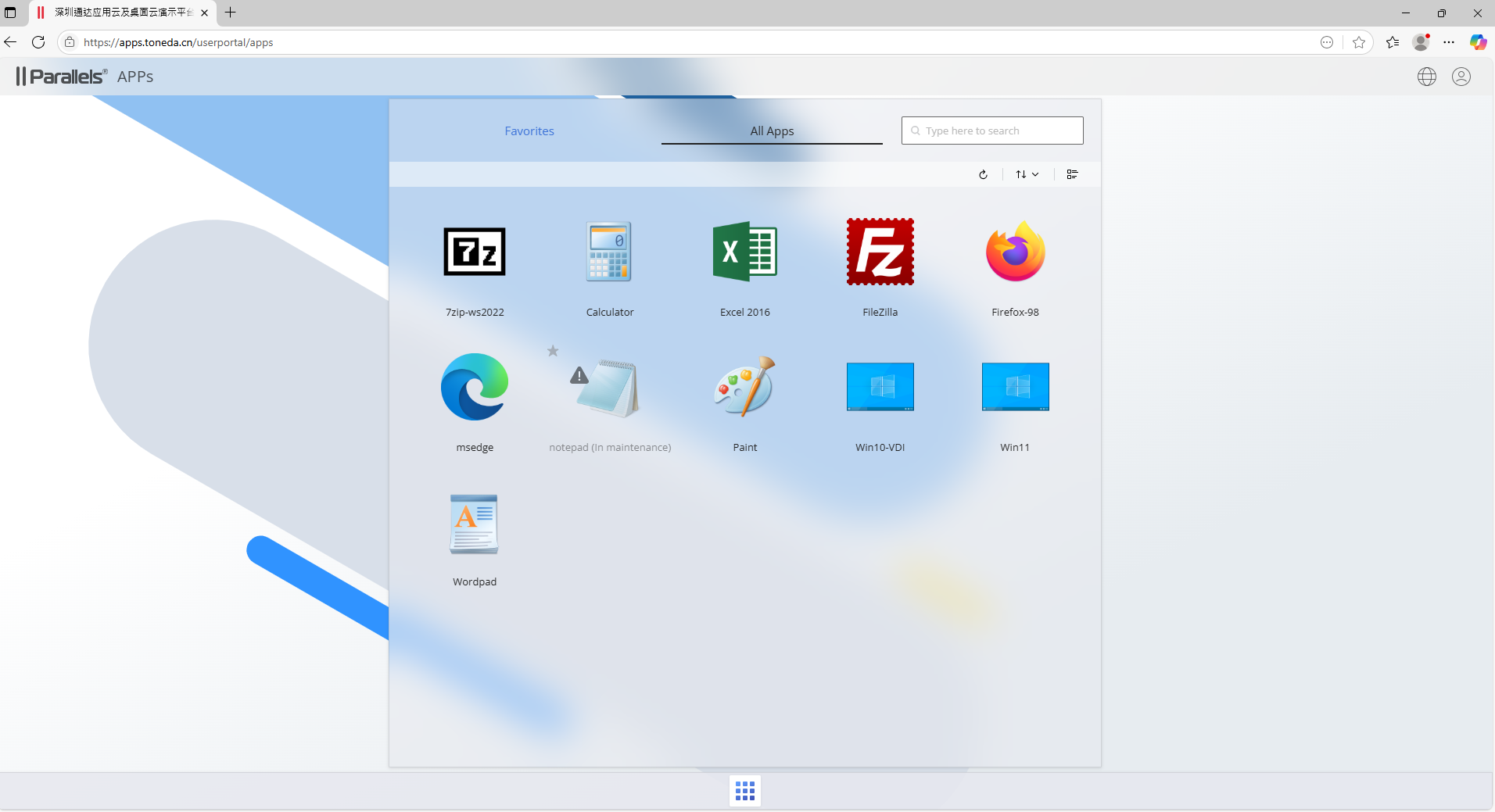Refresh the application list
Viewport: 1495px width, 812px height.
pos(983,174)
